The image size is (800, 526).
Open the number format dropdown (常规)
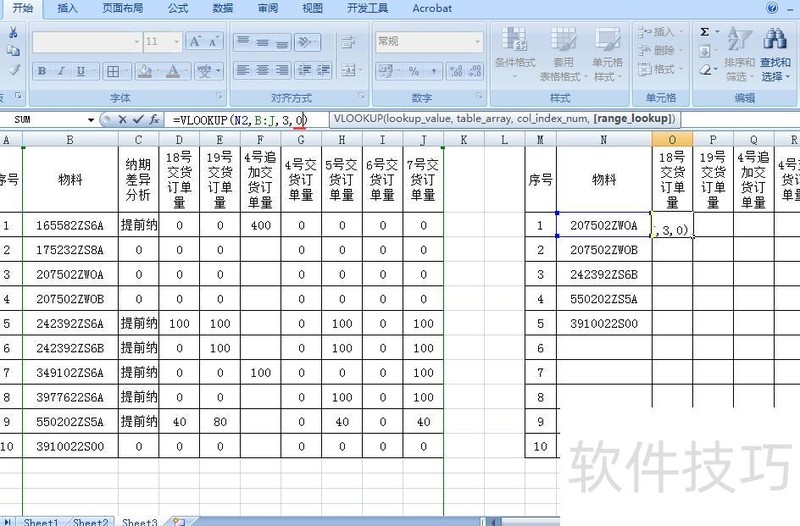point(477,42)
